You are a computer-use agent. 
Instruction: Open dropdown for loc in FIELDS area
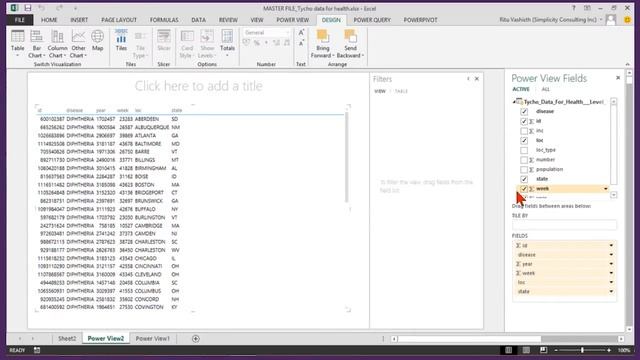point(611,282)
